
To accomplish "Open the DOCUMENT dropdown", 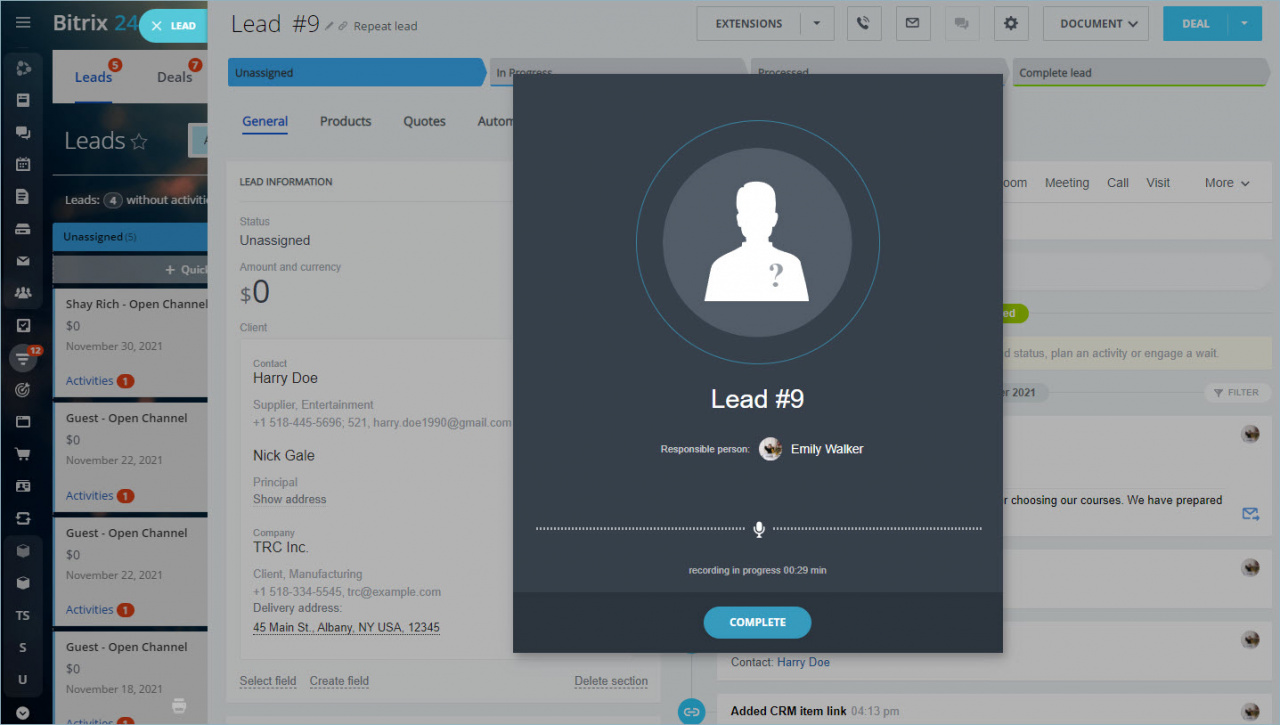I will click(x=1096, y=24).
